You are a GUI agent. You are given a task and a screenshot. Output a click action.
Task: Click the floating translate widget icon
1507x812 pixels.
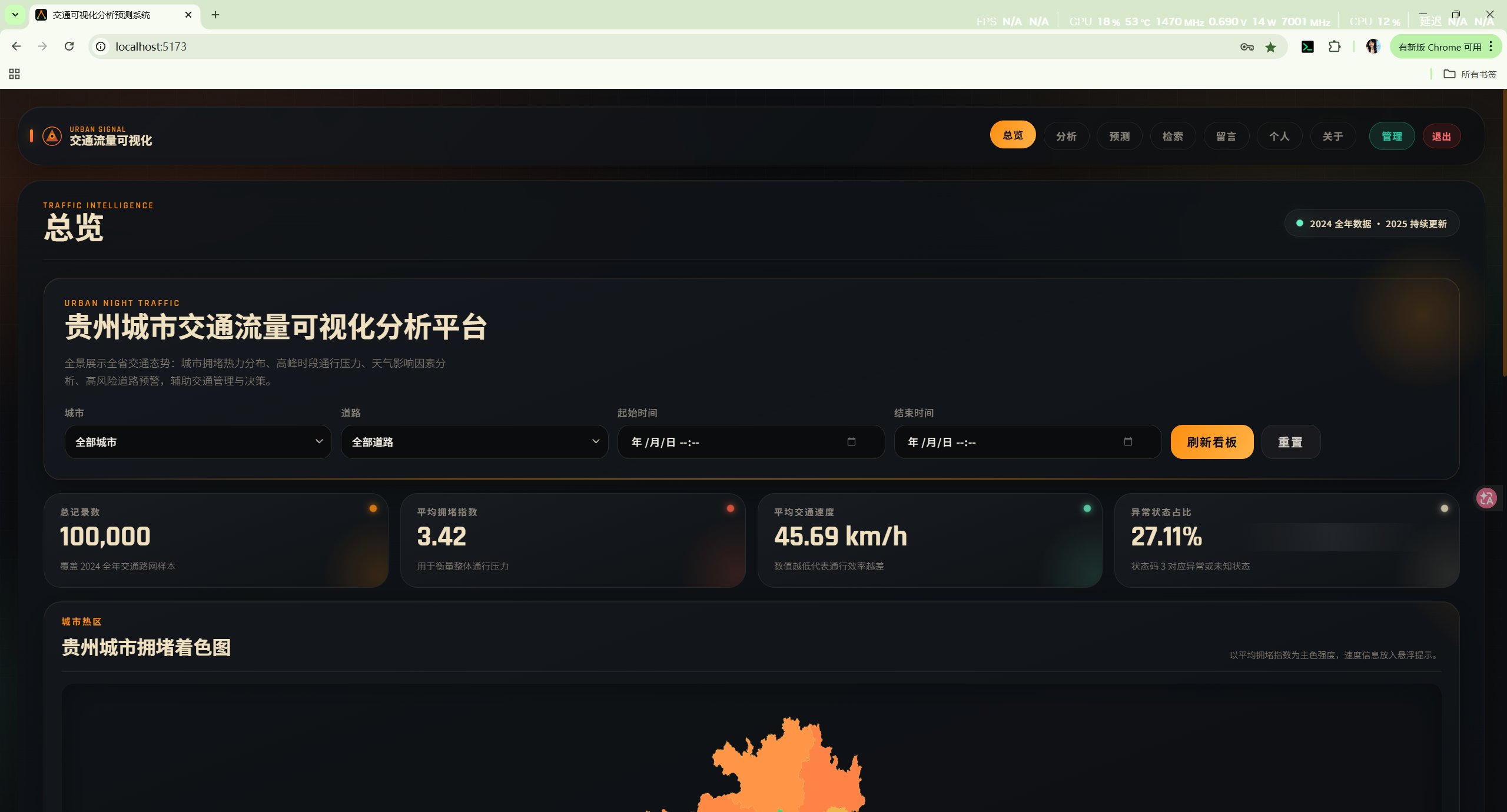(x=1486, y=498)
